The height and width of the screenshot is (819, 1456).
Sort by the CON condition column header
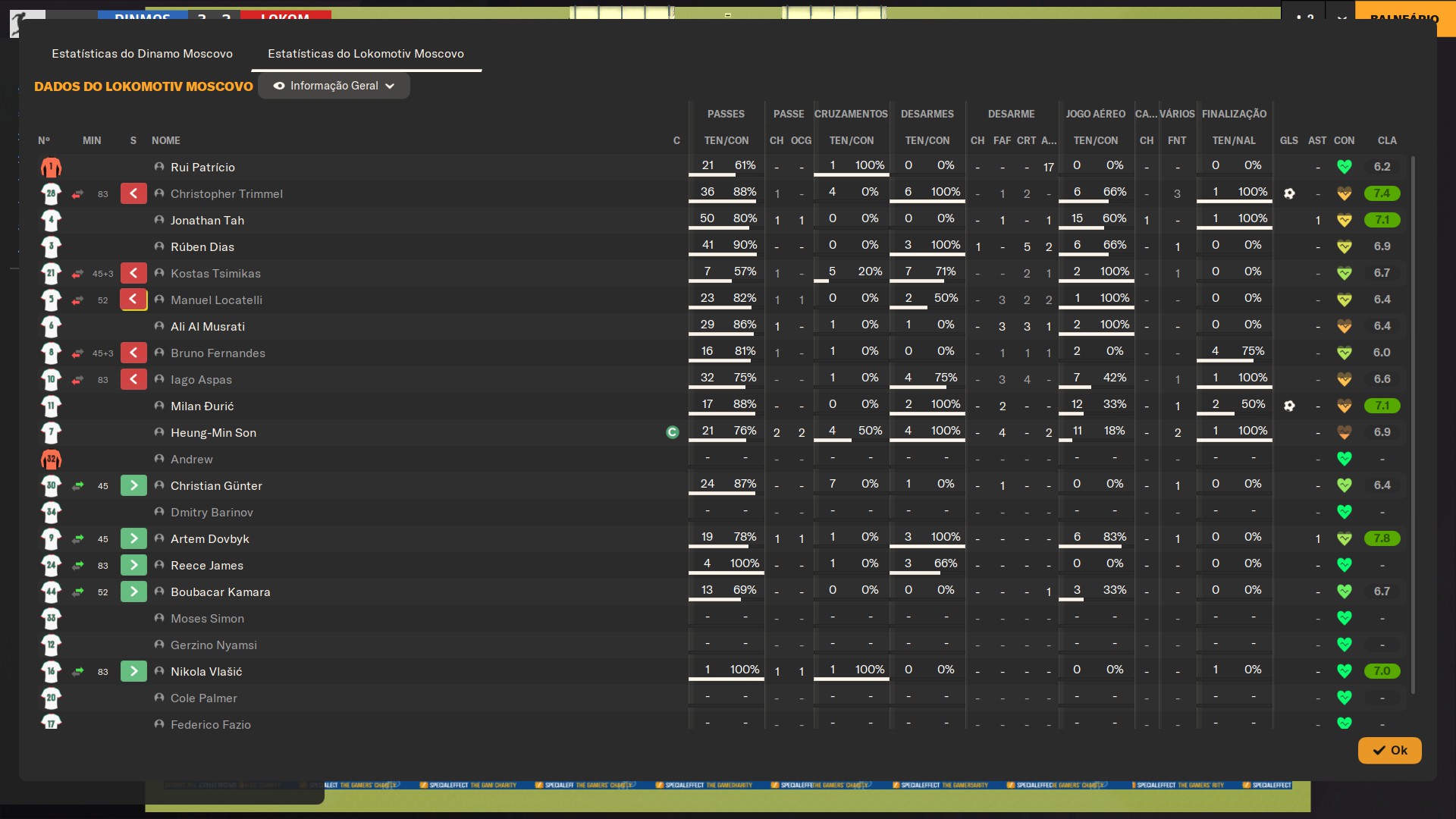tap(1345, 140)
